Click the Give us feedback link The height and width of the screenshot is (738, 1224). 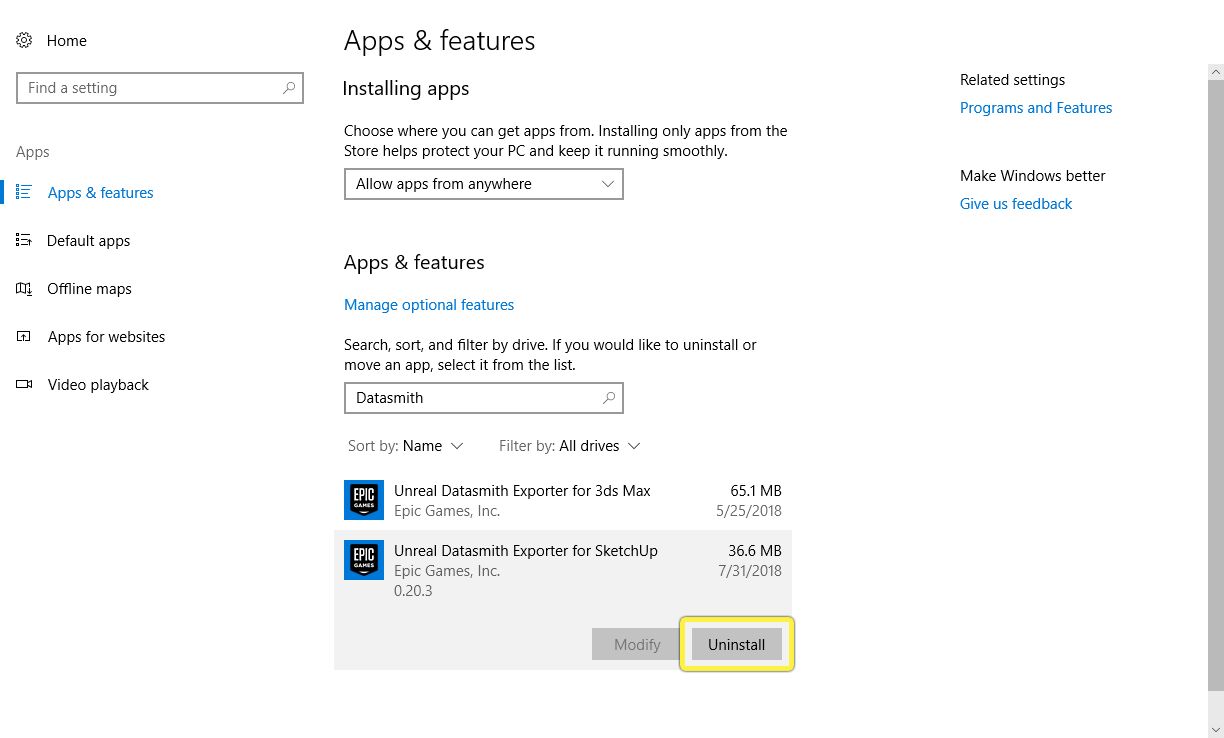1015,204
